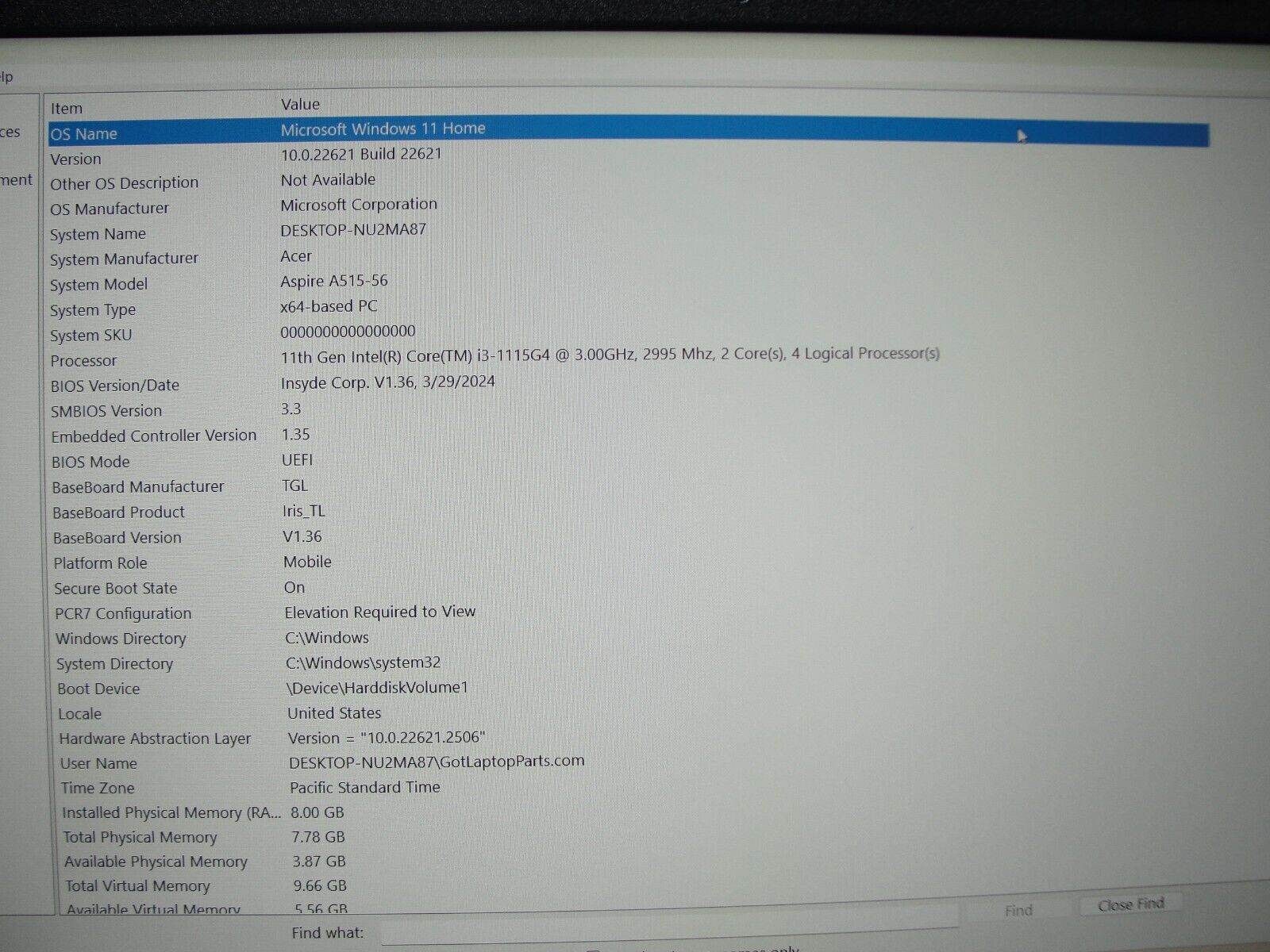1270x952 pixels.
Task: Click the Value column header
Action: click(x=300, y=104)
